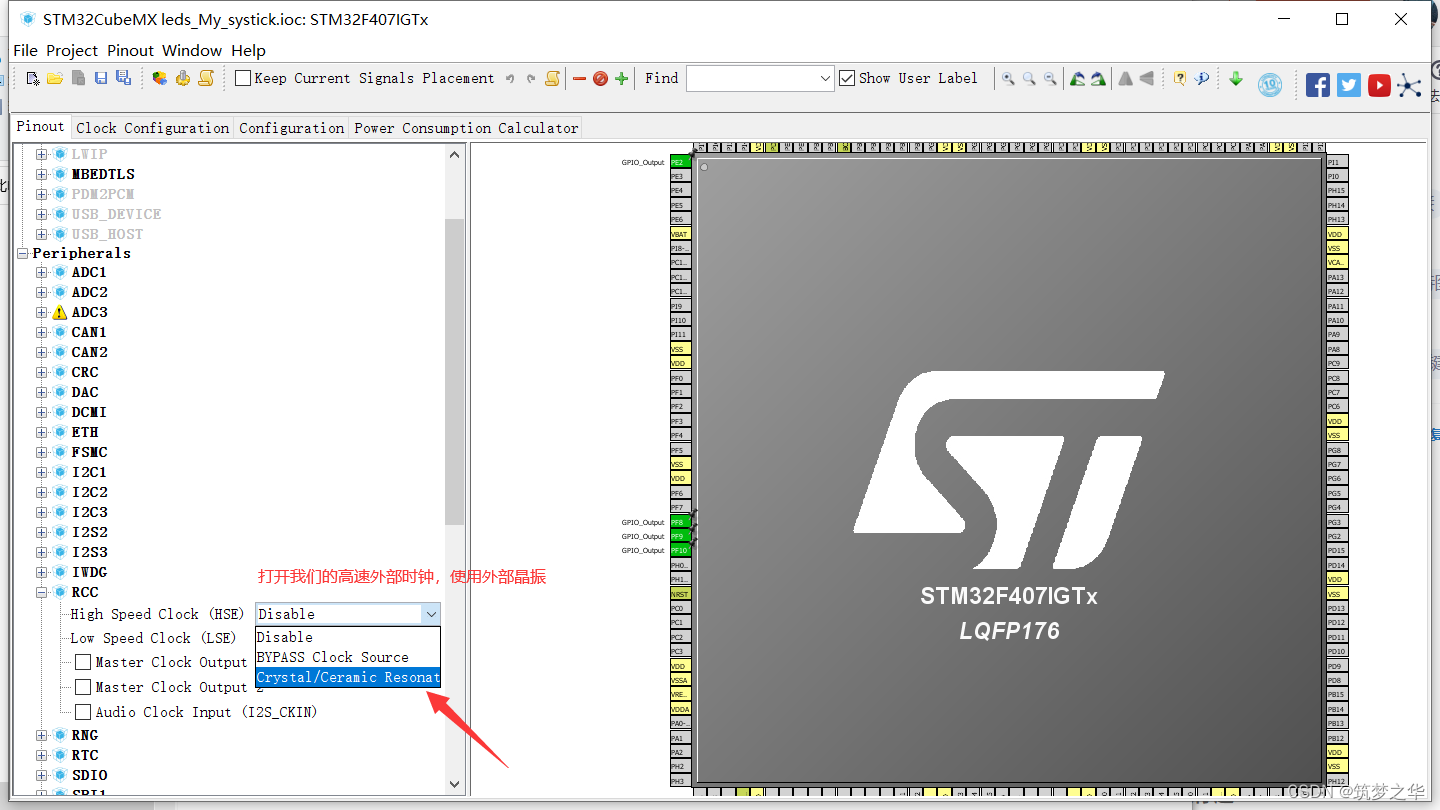
Task: Open a project with the yellow folder icon
Action: 55,78
